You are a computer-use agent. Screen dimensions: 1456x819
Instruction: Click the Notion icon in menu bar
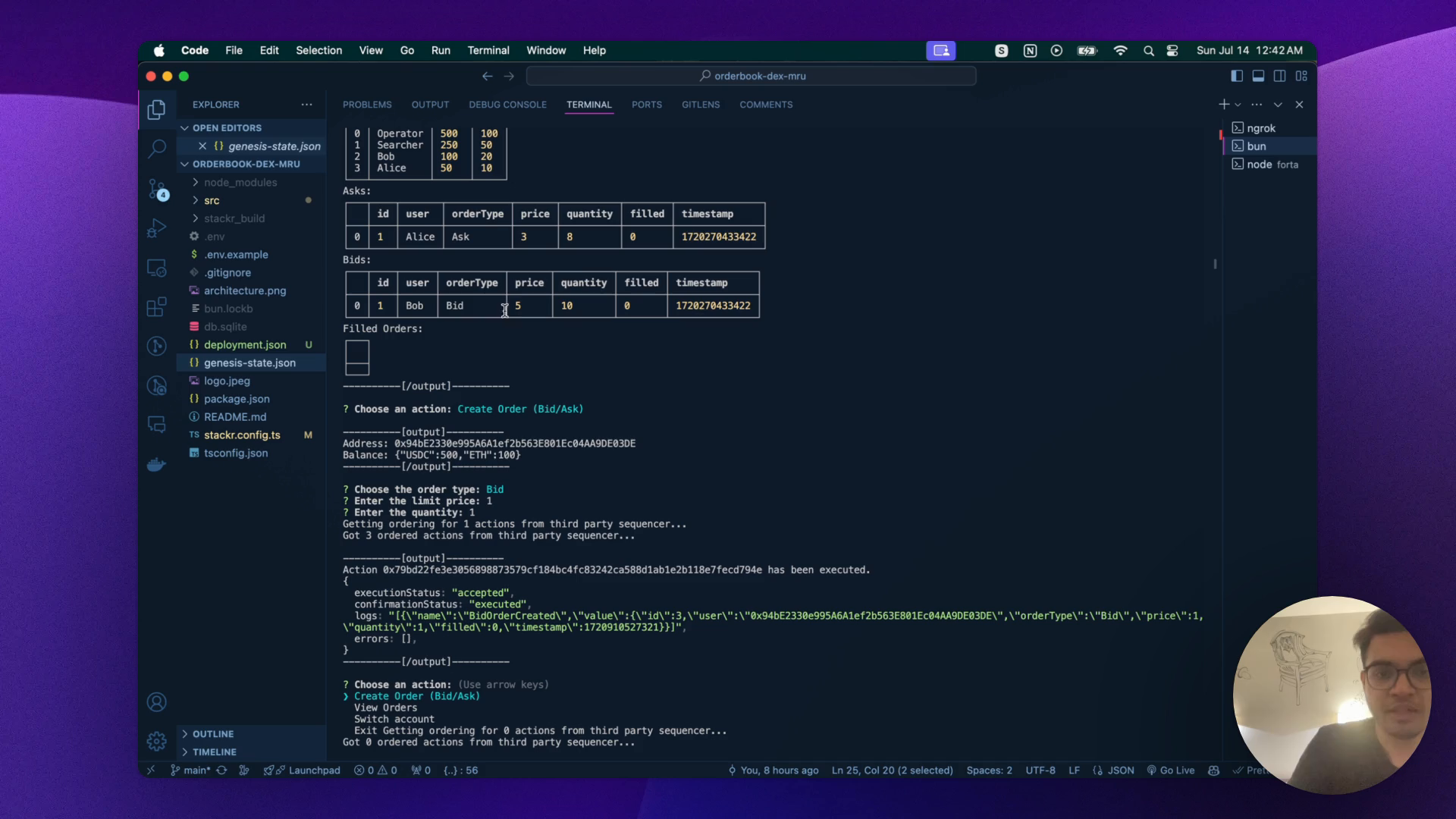pos(1030,51)
